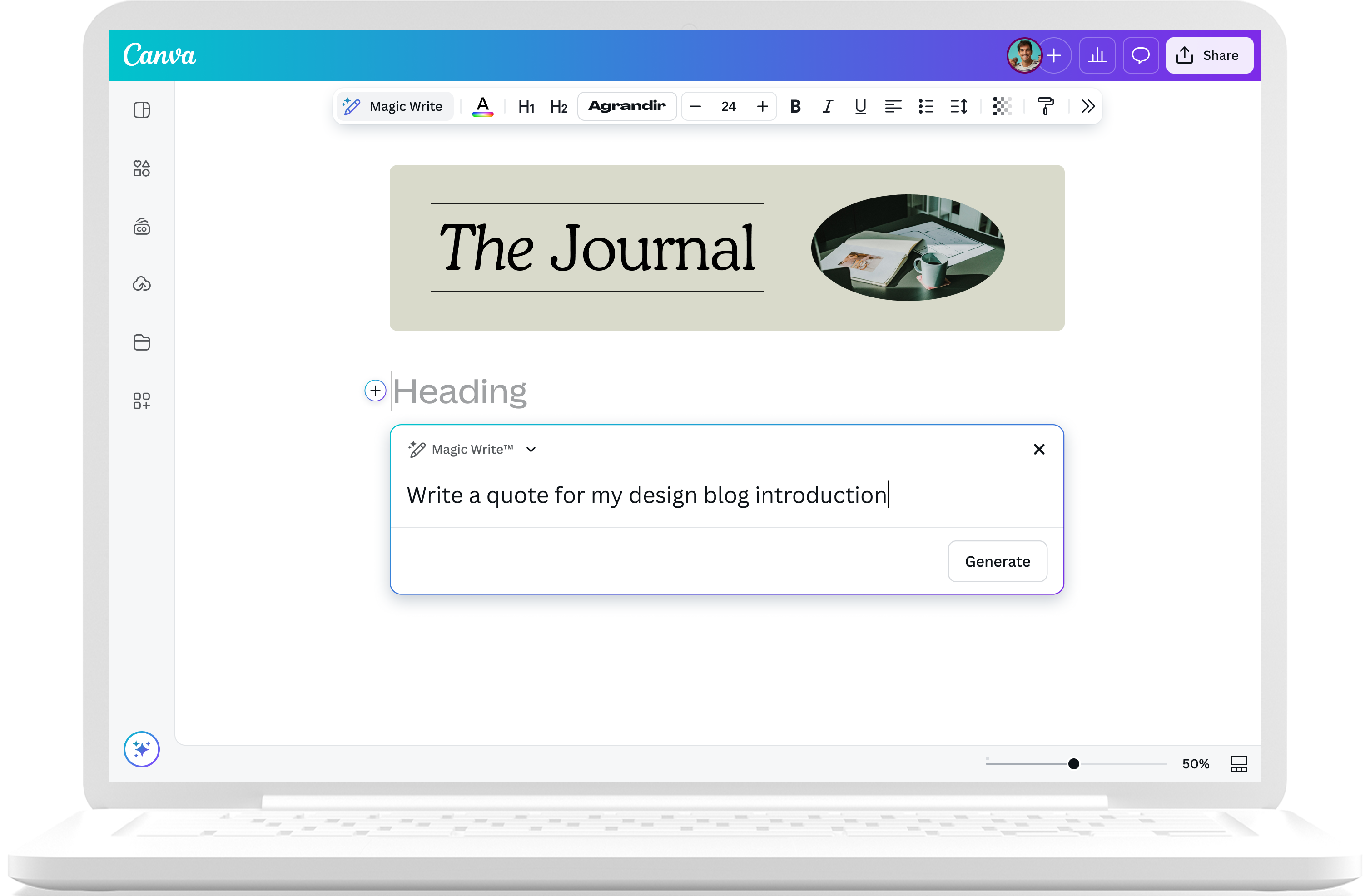
Task: Expand the Magic Write options chevron
Action: pos(531,450)
